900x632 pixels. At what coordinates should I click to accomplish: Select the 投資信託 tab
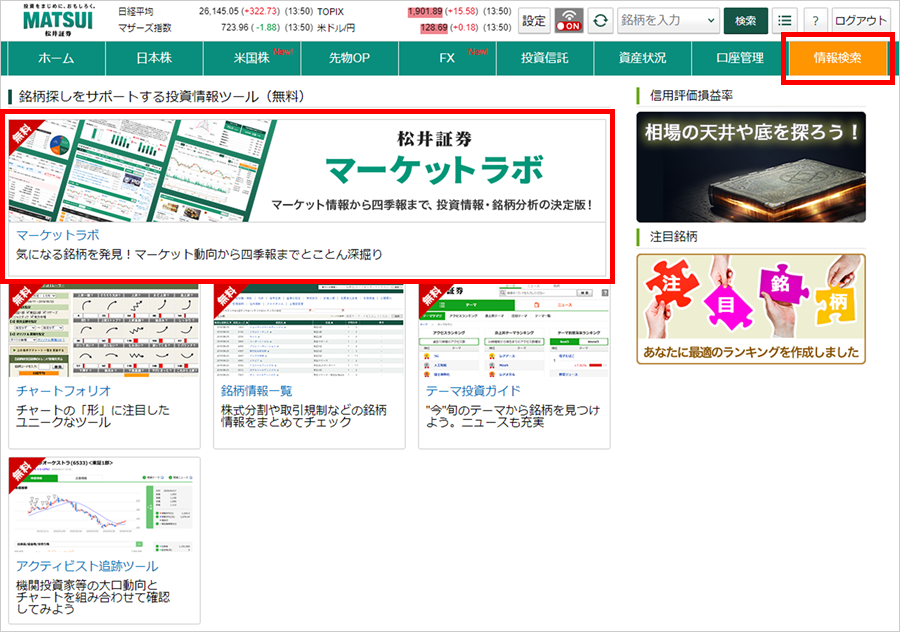click(x=545, y=58)
